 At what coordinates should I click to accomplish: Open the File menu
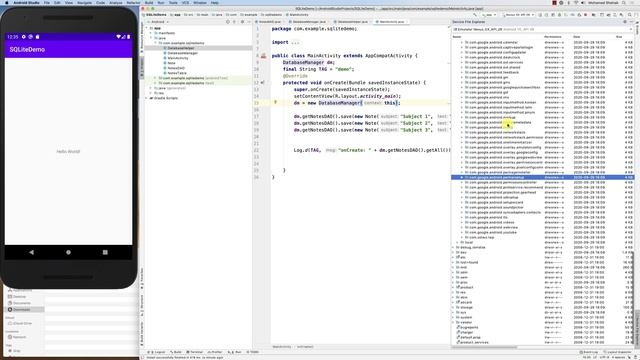pyautogui.click(x=47, y=2)
